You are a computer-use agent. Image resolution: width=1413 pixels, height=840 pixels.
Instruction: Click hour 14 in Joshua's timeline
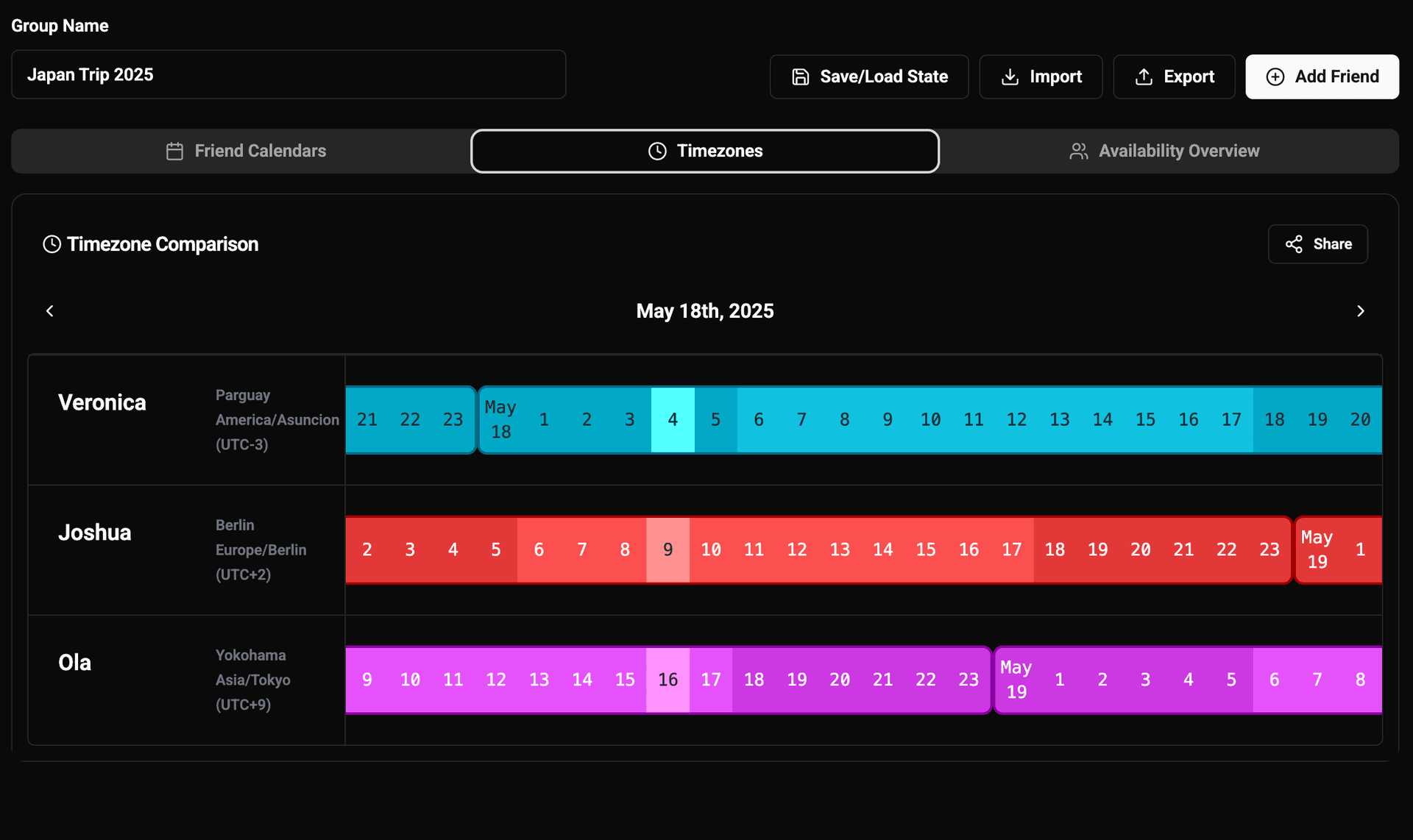coord(883,549)
